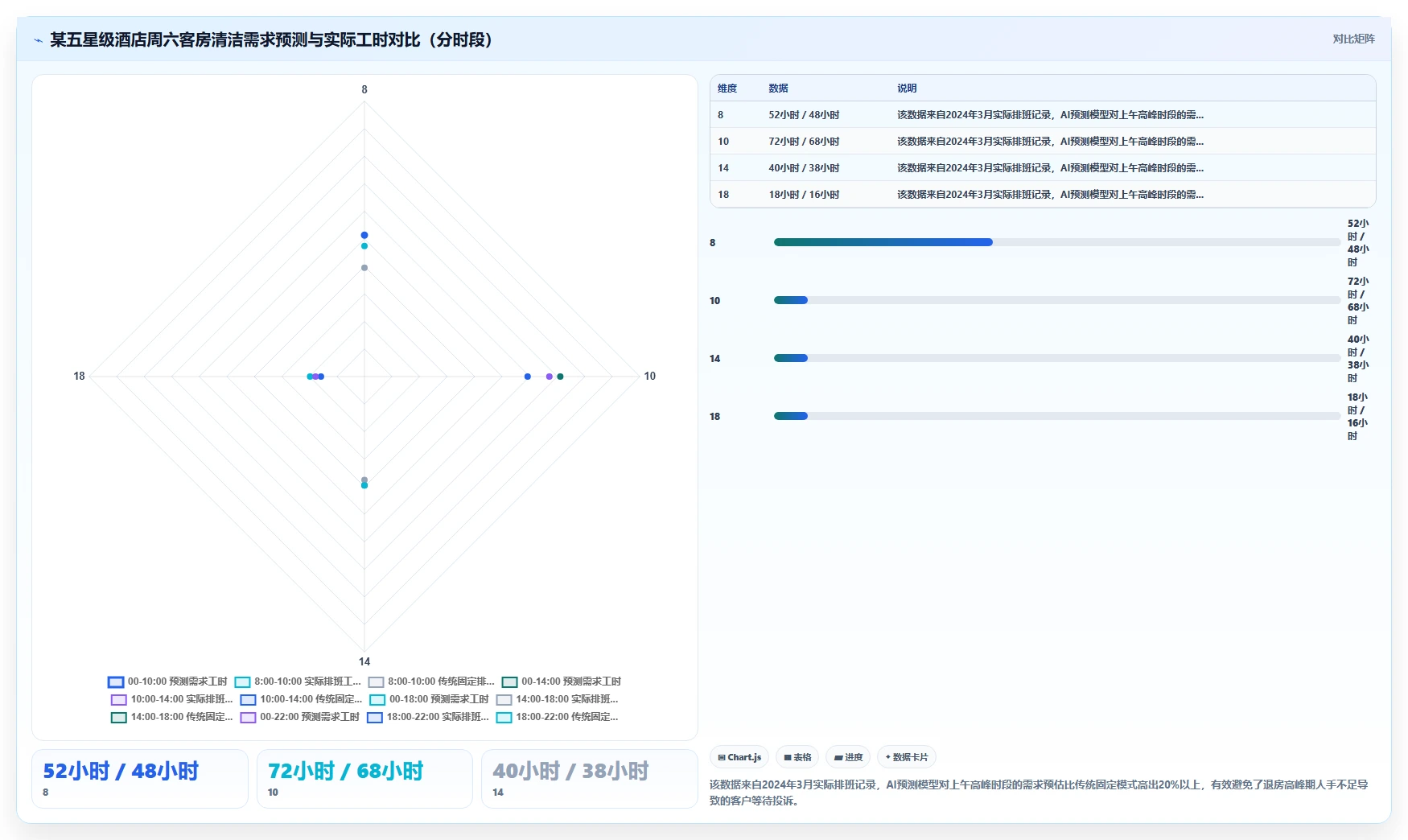Click the description text in table row 18
Image resolution: width=1408 pixels, height=840 pixels.
click(1050, 195)
